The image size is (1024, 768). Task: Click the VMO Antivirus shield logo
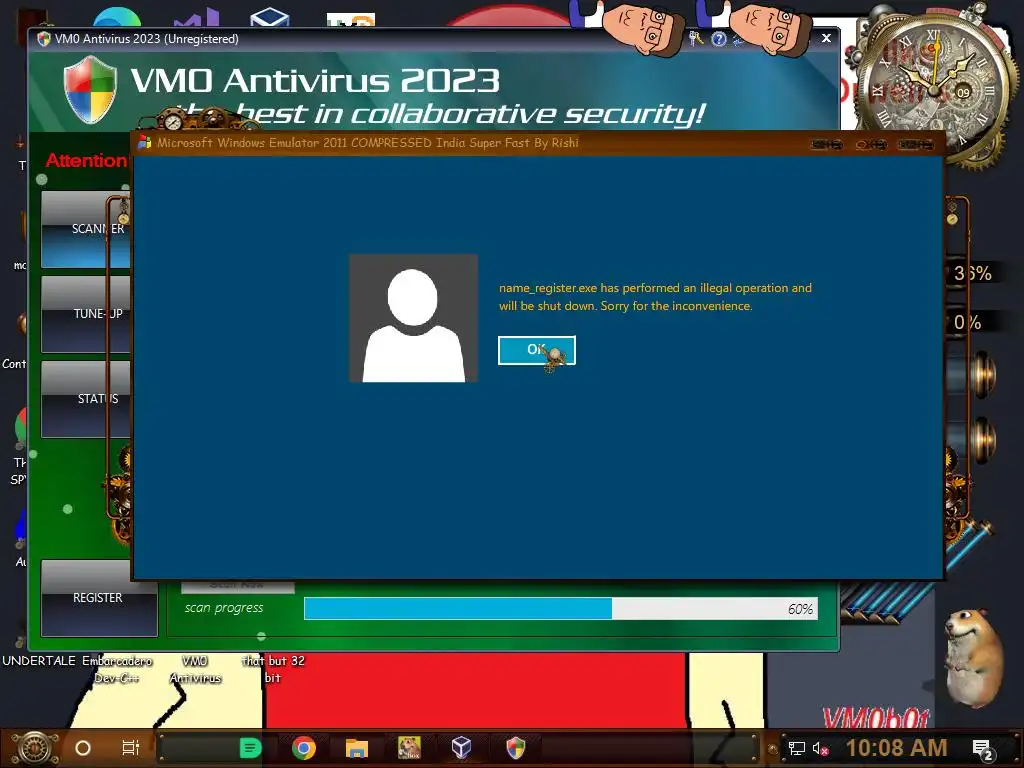coord(90,89)
